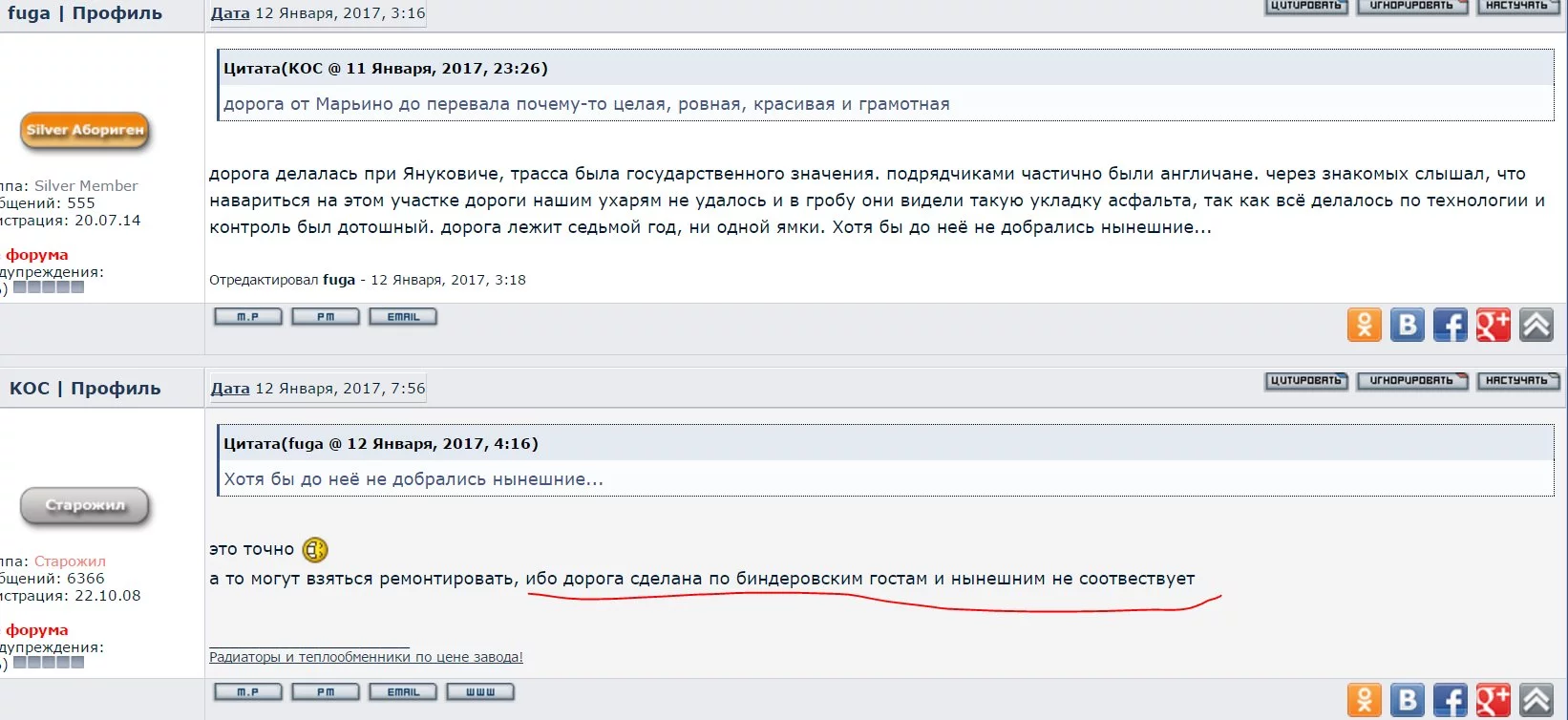Screen dimensions: 1568x720
Task: Open fuga's Silver Абориген rank badge
Action: pyautogui.click(x=85, y=131)
